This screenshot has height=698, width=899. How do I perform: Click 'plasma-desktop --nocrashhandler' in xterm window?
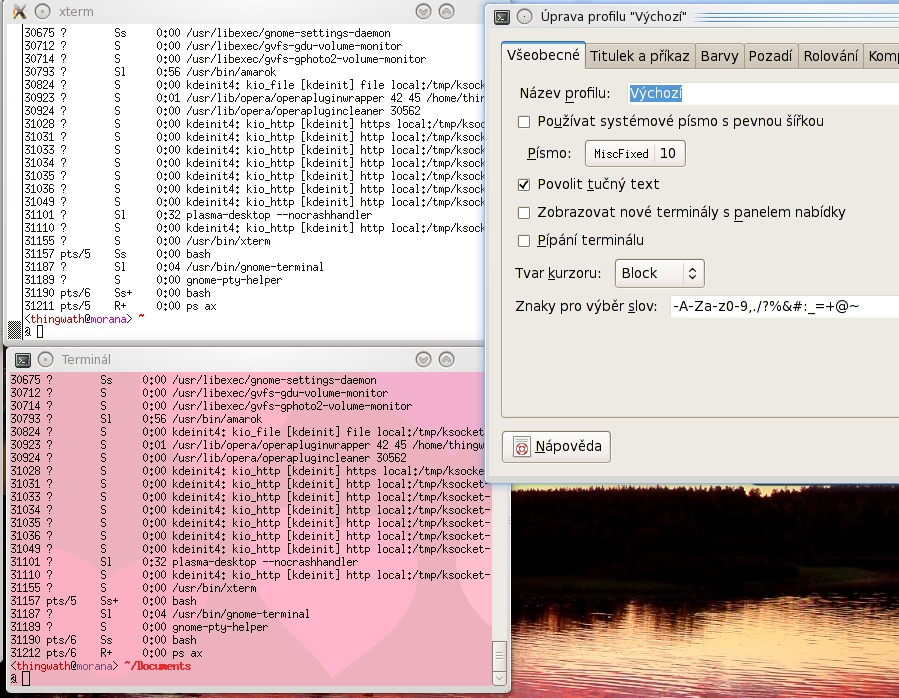coord(279,215)
